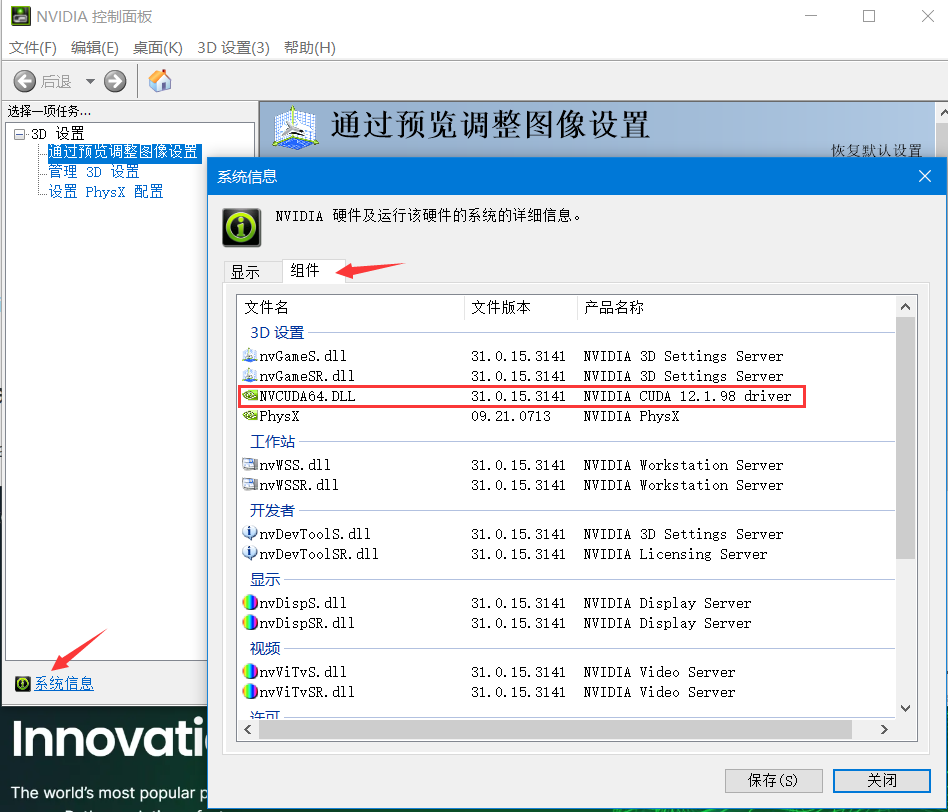Screen dimensions: 948x812
Task: Click the 保存(S) button
Action: 773,781
